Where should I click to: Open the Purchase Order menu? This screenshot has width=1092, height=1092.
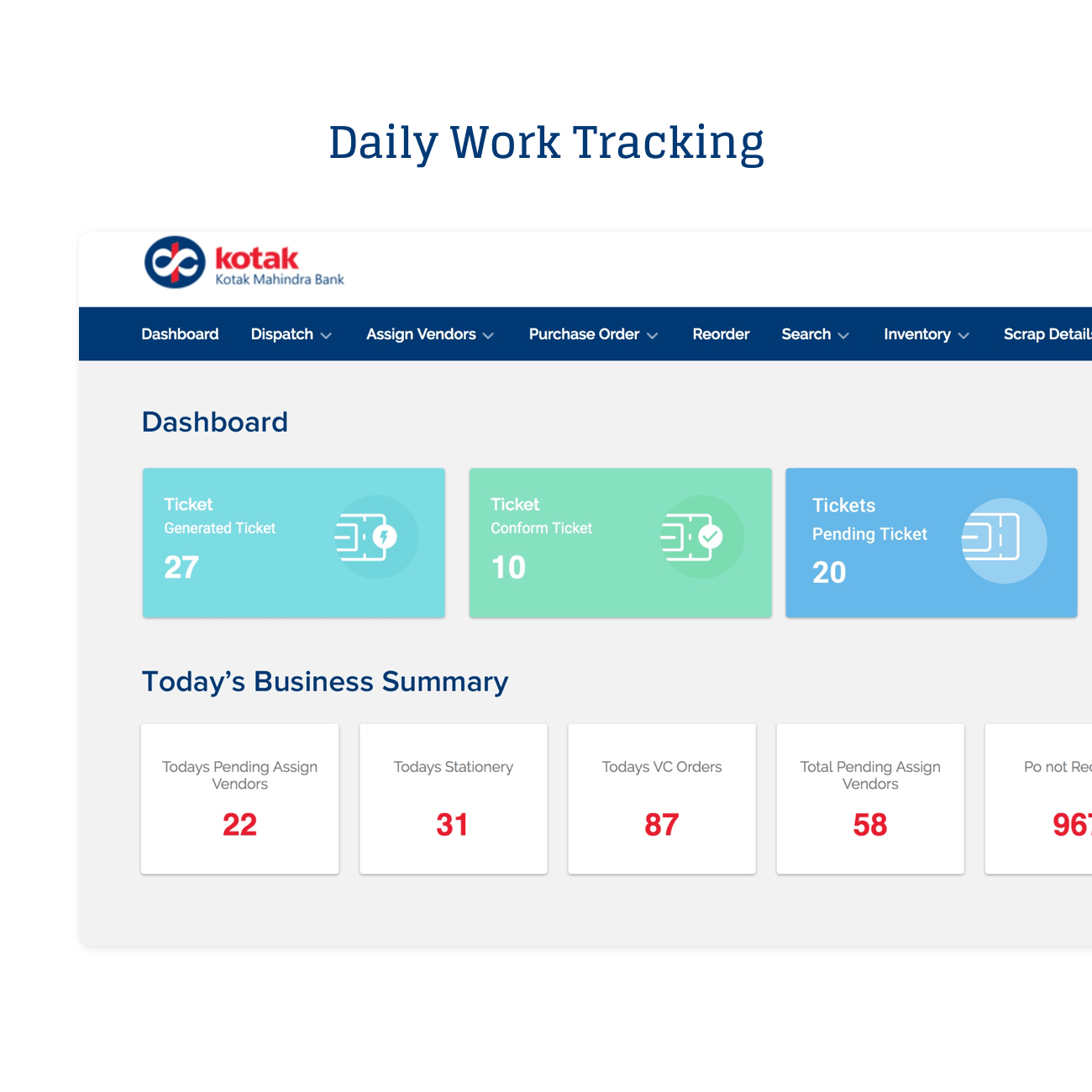pyautogui.click(x=593, y=334)
